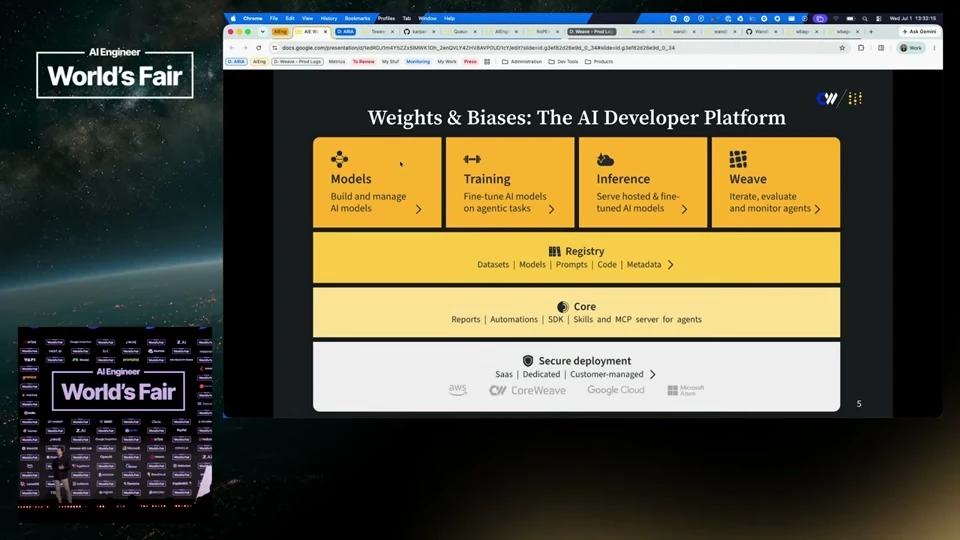Open Chrome side panel icon
This screenshot has width=960, height=540.
[881, 48]
